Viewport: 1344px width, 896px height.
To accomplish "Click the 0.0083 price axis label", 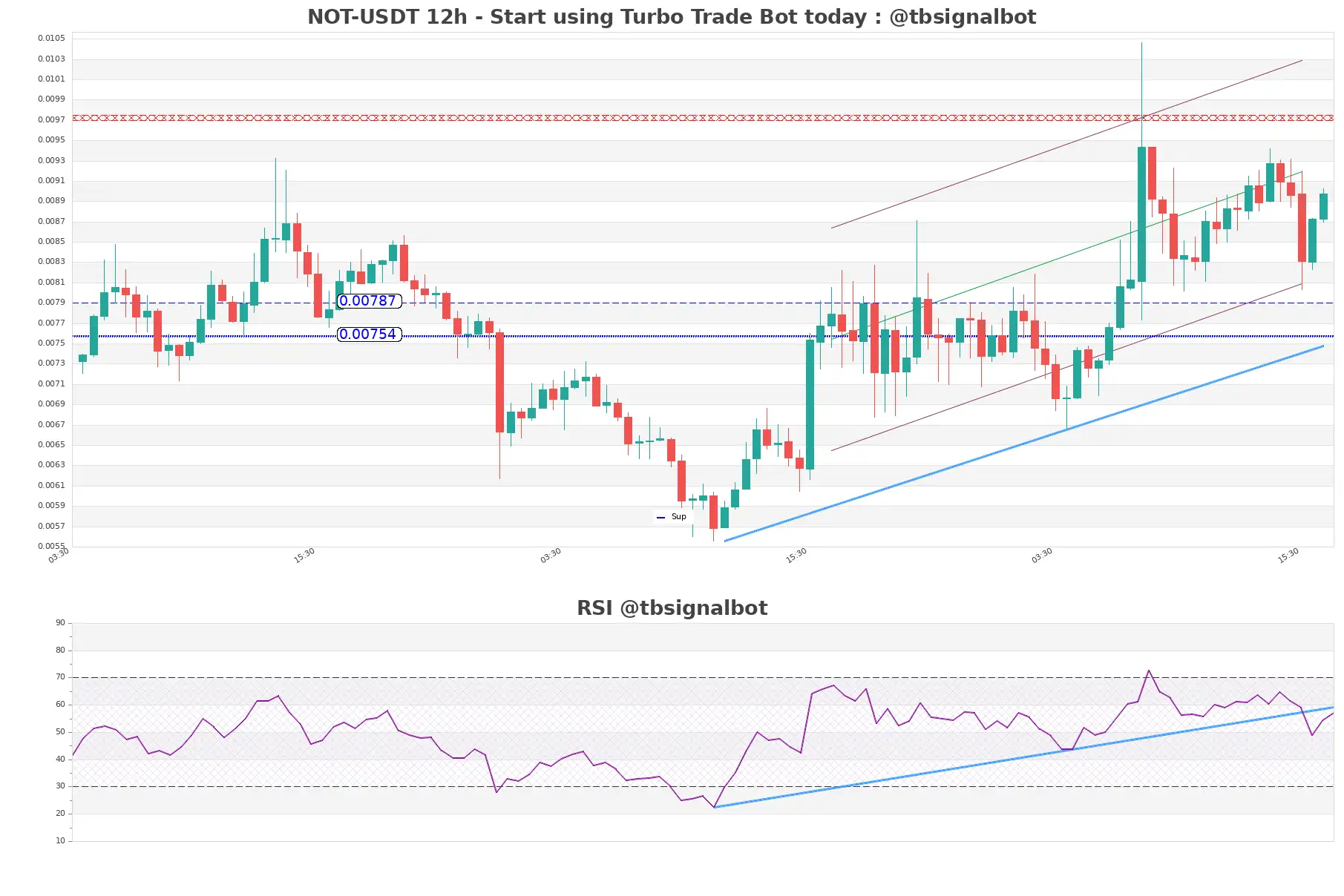I will coord(51,261).
